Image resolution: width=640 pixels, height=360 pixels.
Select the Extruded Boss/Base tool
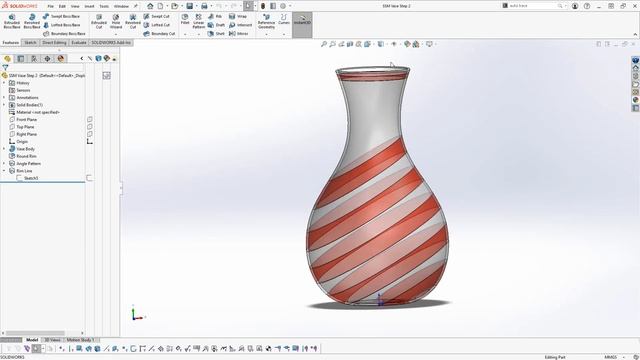pyautogui.click(x=12, y=21)
